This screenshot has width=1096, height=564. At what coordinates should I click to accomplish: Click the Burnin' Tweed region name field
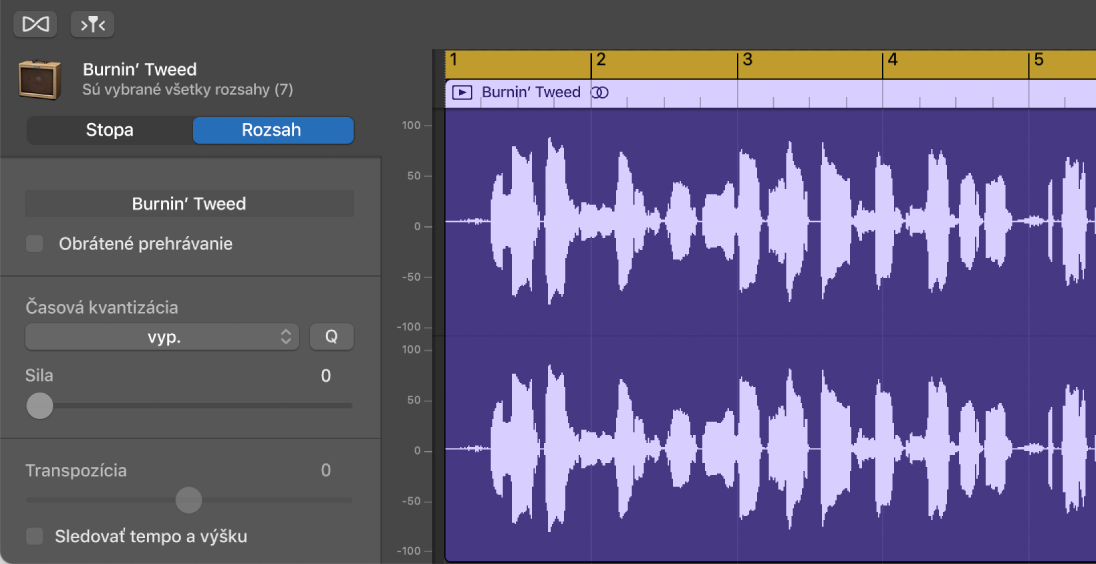(189, 204)
